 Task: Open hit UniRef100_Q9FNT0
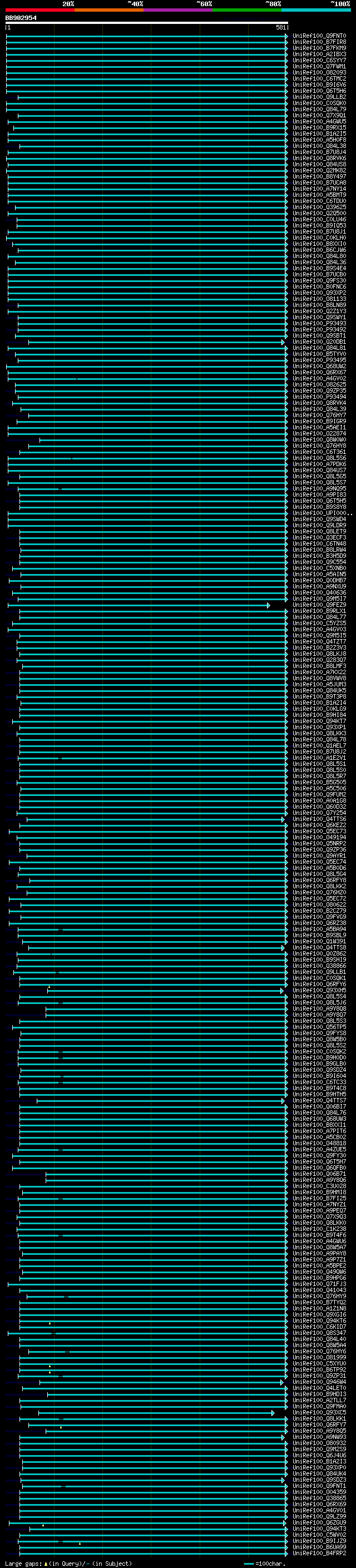coord(319,36)
